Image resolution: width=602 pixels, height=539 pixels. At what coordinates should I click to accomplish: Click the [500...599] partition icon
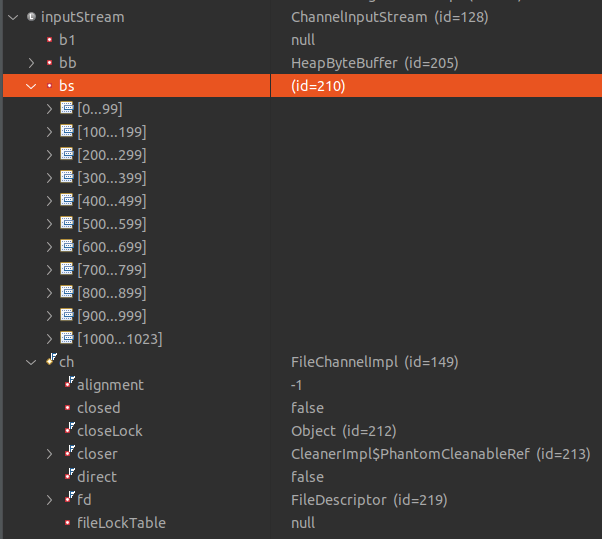point(67,223)
